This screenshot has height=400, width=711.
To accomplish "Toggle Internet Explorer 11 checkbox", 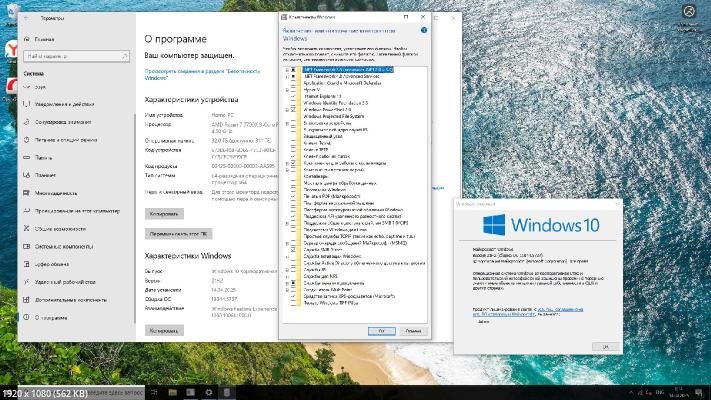I will tap(293, 97).
